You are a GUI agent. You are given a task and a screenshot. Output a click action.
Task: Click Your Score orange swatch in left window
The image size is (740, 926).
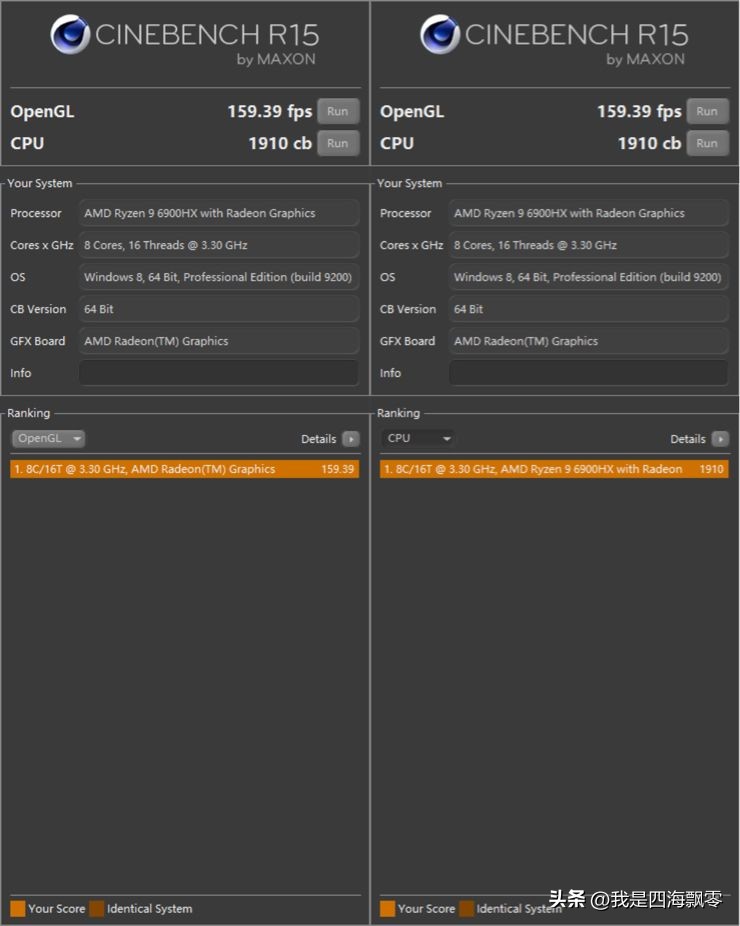click(x=18, y=908)
